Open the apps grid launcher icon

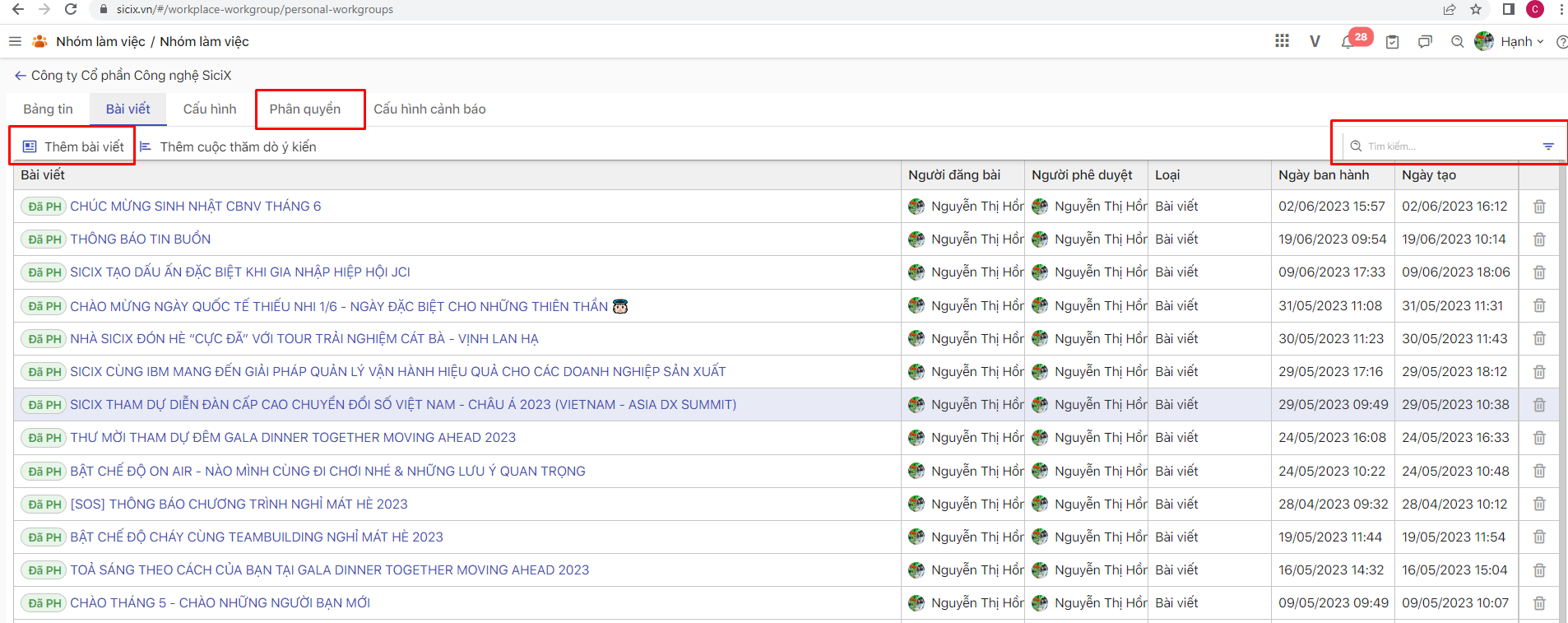[x=1282, y=41]
